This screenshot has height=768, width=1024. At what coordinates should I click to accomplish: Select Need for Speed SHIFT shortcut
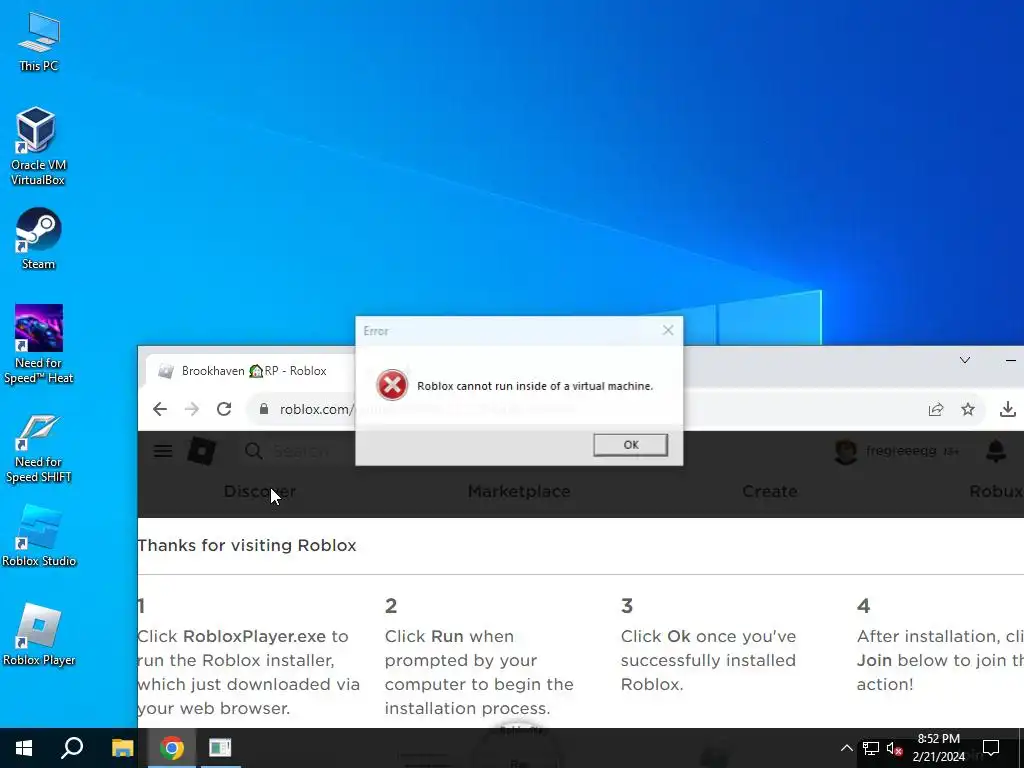pos(39,449)
